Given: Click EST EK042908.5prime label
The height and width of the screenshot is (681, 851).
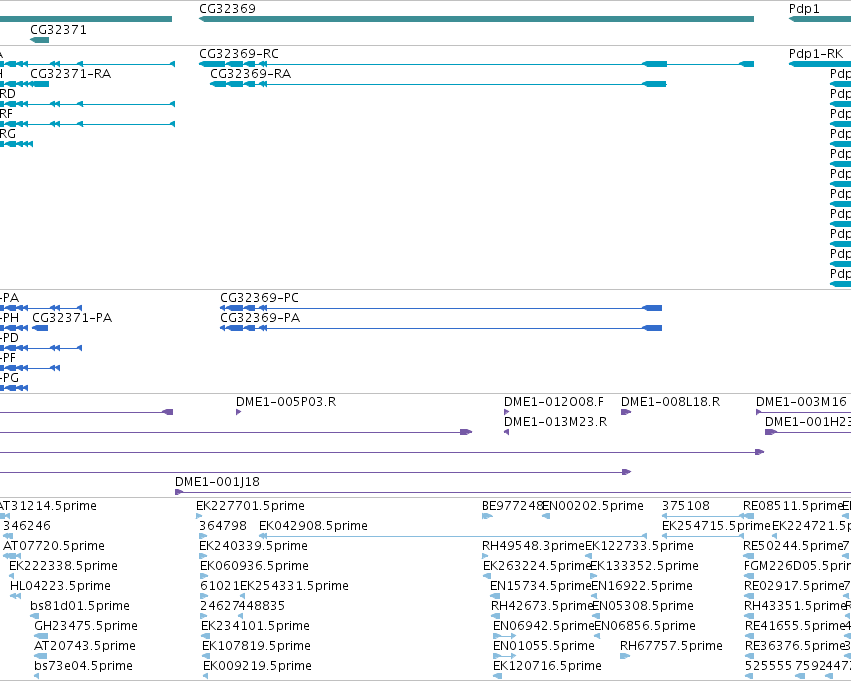Looking at the screenshot, I should [313, 526].
